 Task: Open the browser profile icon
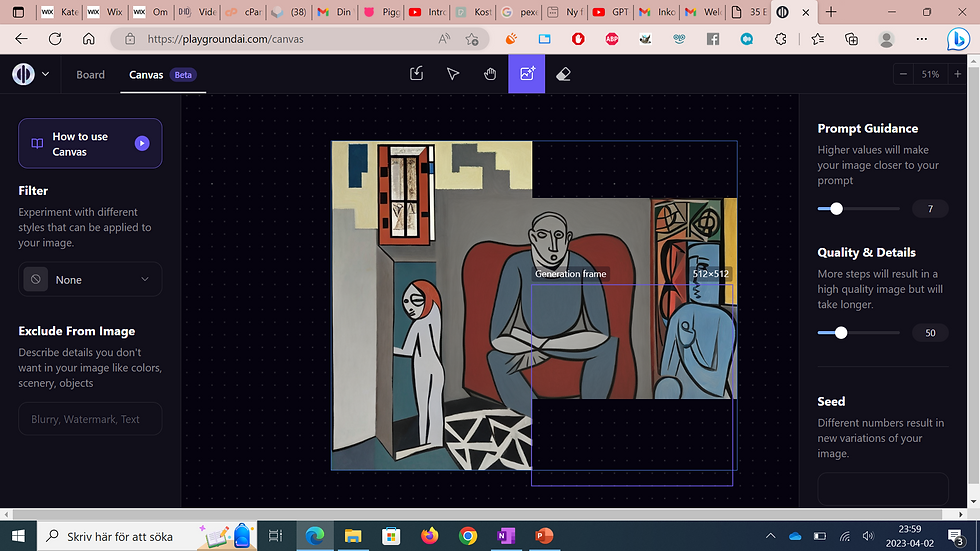[x=886, y=39]
